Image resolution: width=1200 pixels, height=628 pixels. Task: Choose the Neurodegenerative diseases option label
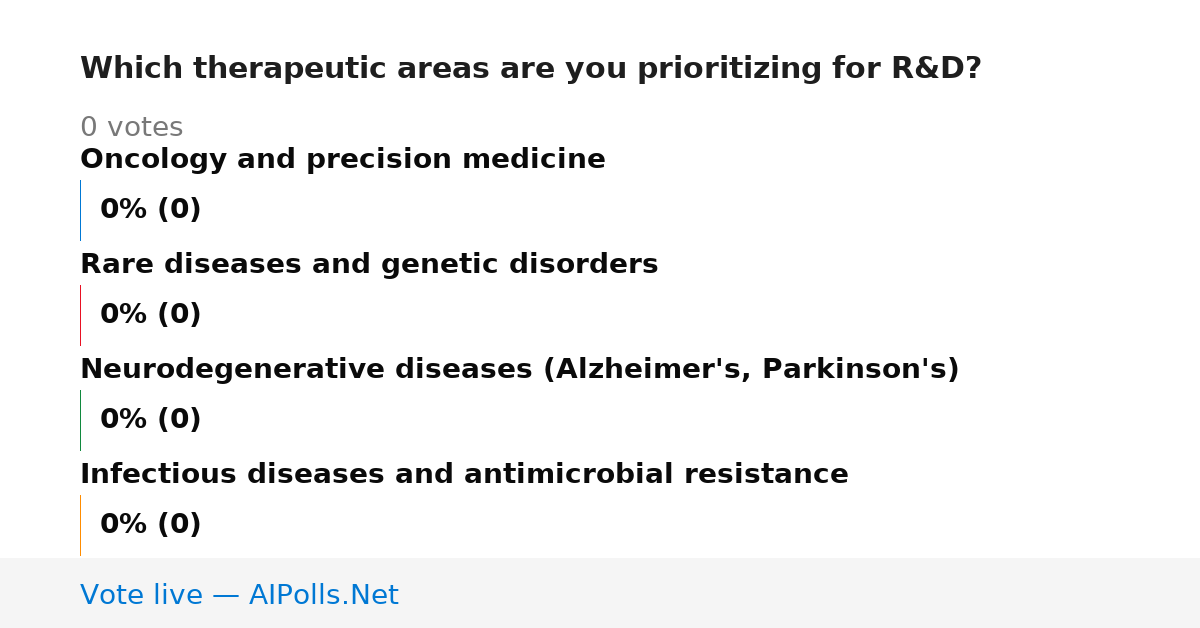click(520, 370)
